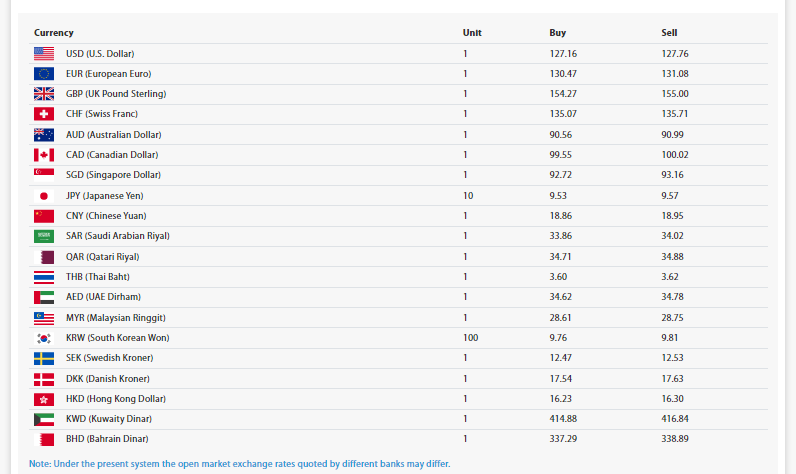Click the USD buy rate 127.16
The image size is (796, 474).
(x=563, y=53)
